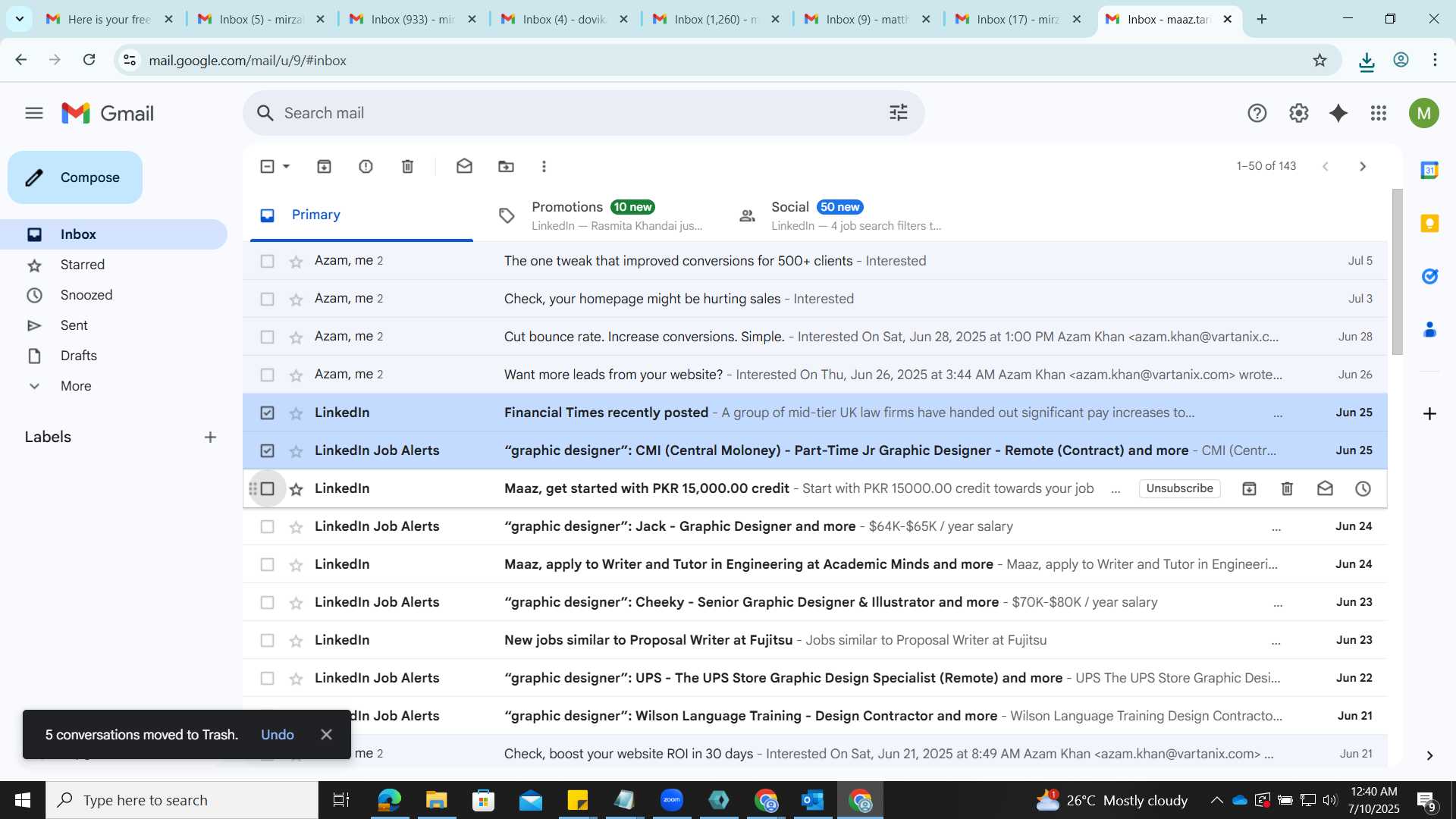Open Chrome three-dot menu
The image size is (1456, 819).
(1435, 60)
